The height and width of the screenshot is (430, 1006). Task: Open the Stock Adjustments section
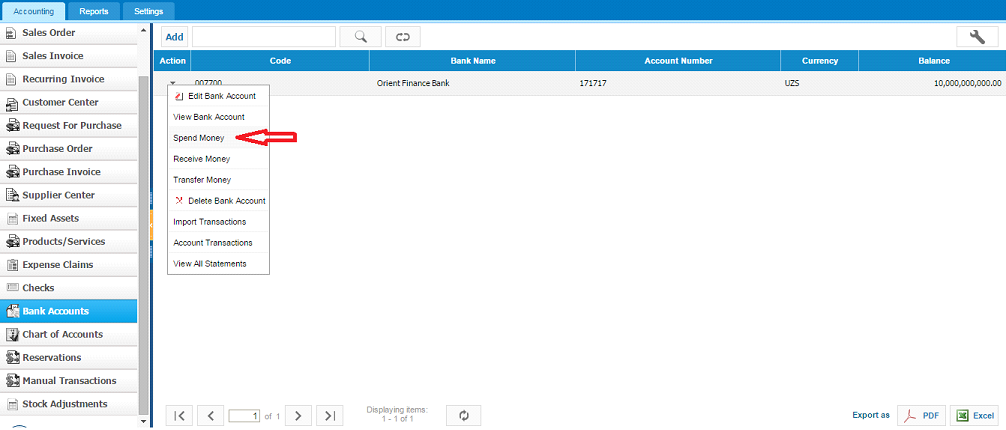[69, 404]
